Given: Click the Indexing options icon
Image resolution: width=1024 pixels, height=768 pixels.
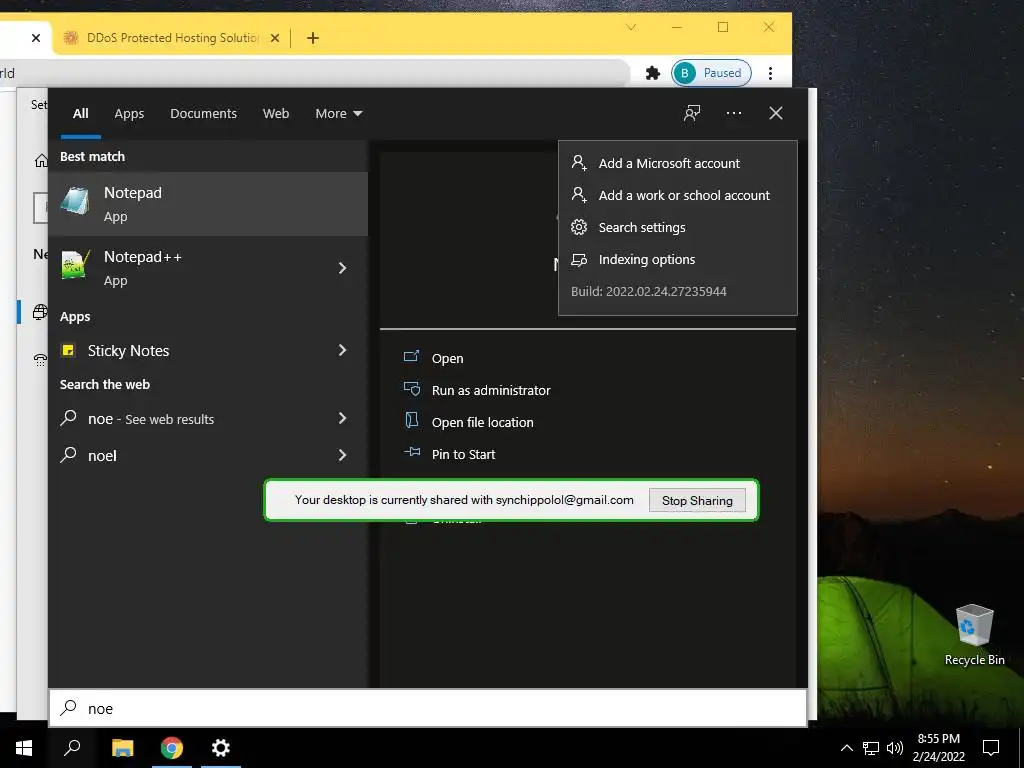Looking at the screenshot, I should 579,259.
